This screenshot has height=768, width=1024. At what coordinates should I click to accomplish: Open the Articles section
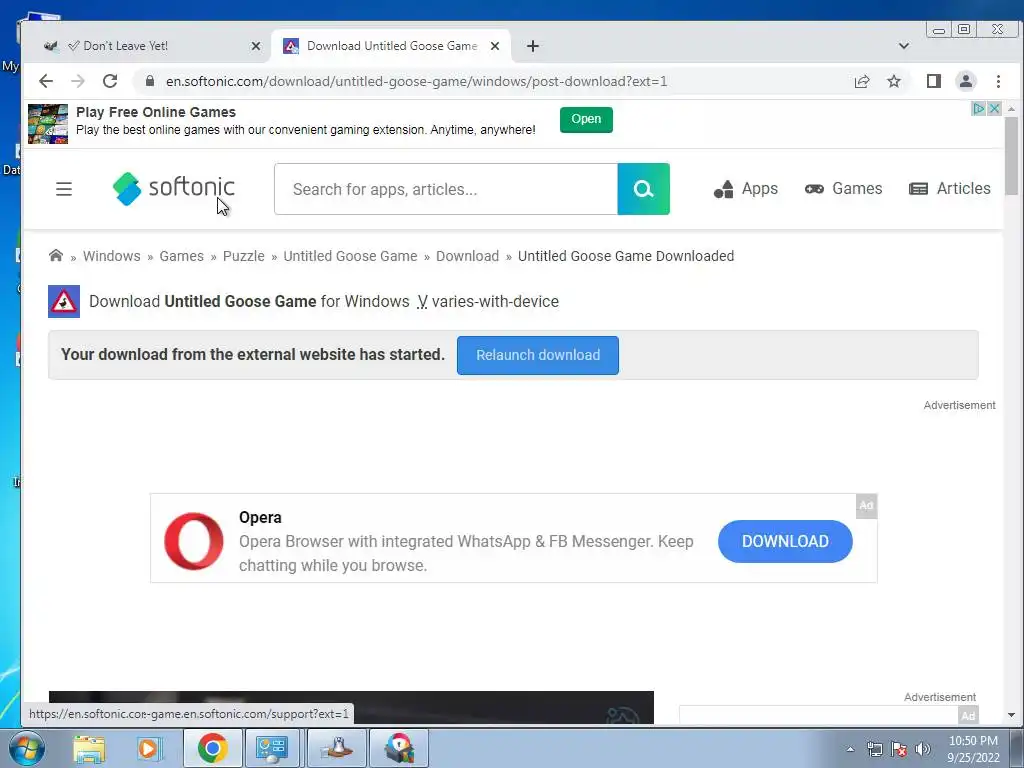950,189
